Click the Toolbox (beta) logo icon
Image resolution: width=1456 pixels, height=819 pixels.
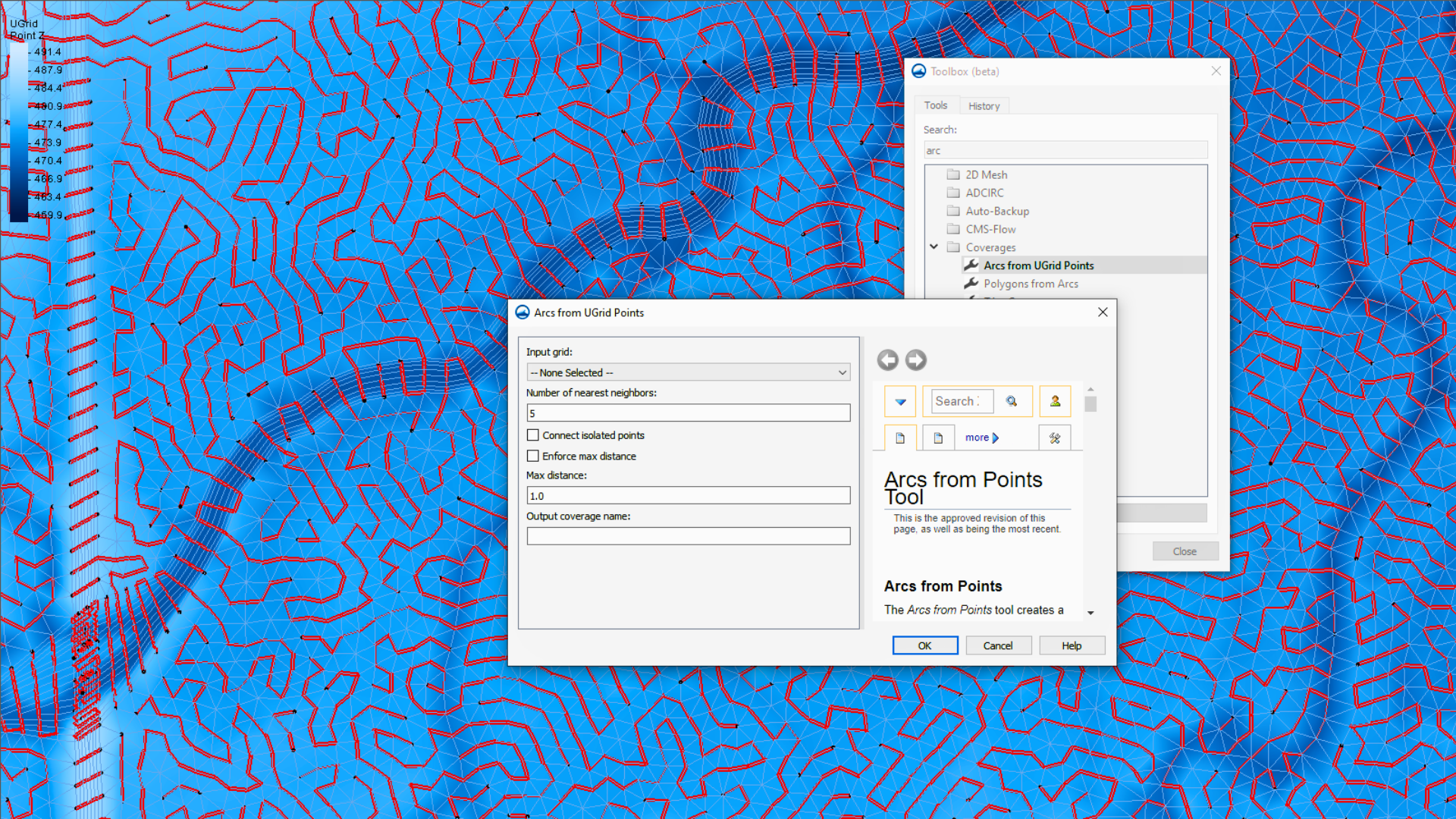[x=919, y=71]
